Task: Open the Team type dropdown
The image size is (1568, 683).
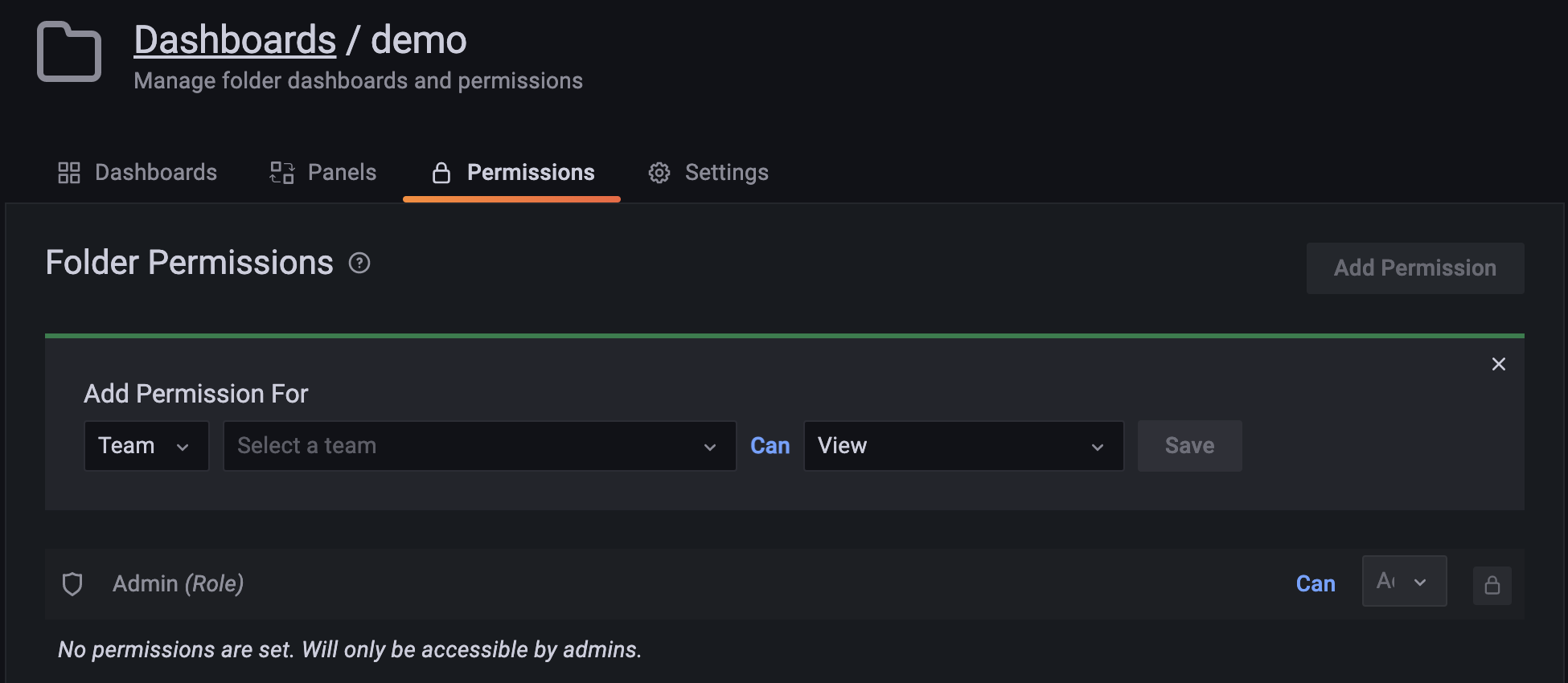Action: tap(146, 445)
